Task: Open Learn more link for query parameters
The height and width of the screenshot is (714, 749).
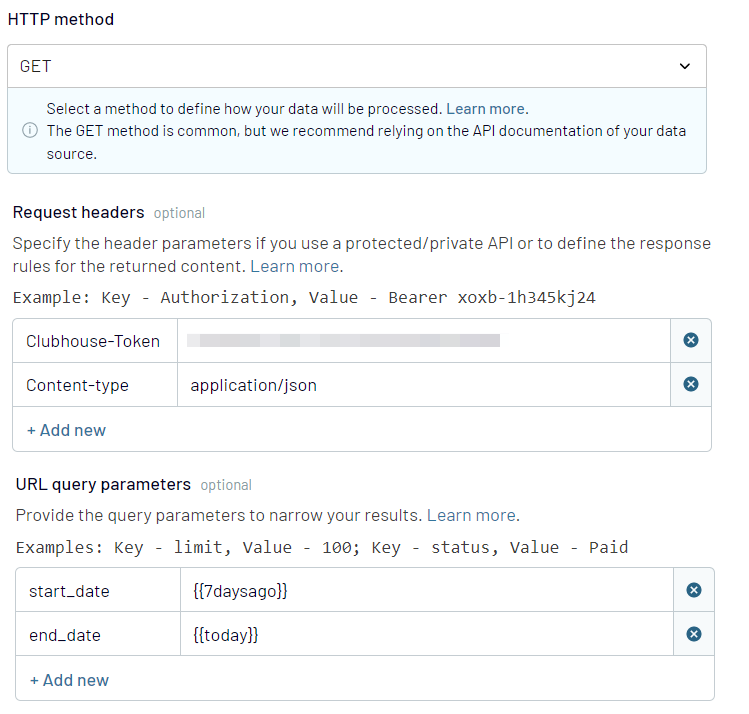Action: 471,516
